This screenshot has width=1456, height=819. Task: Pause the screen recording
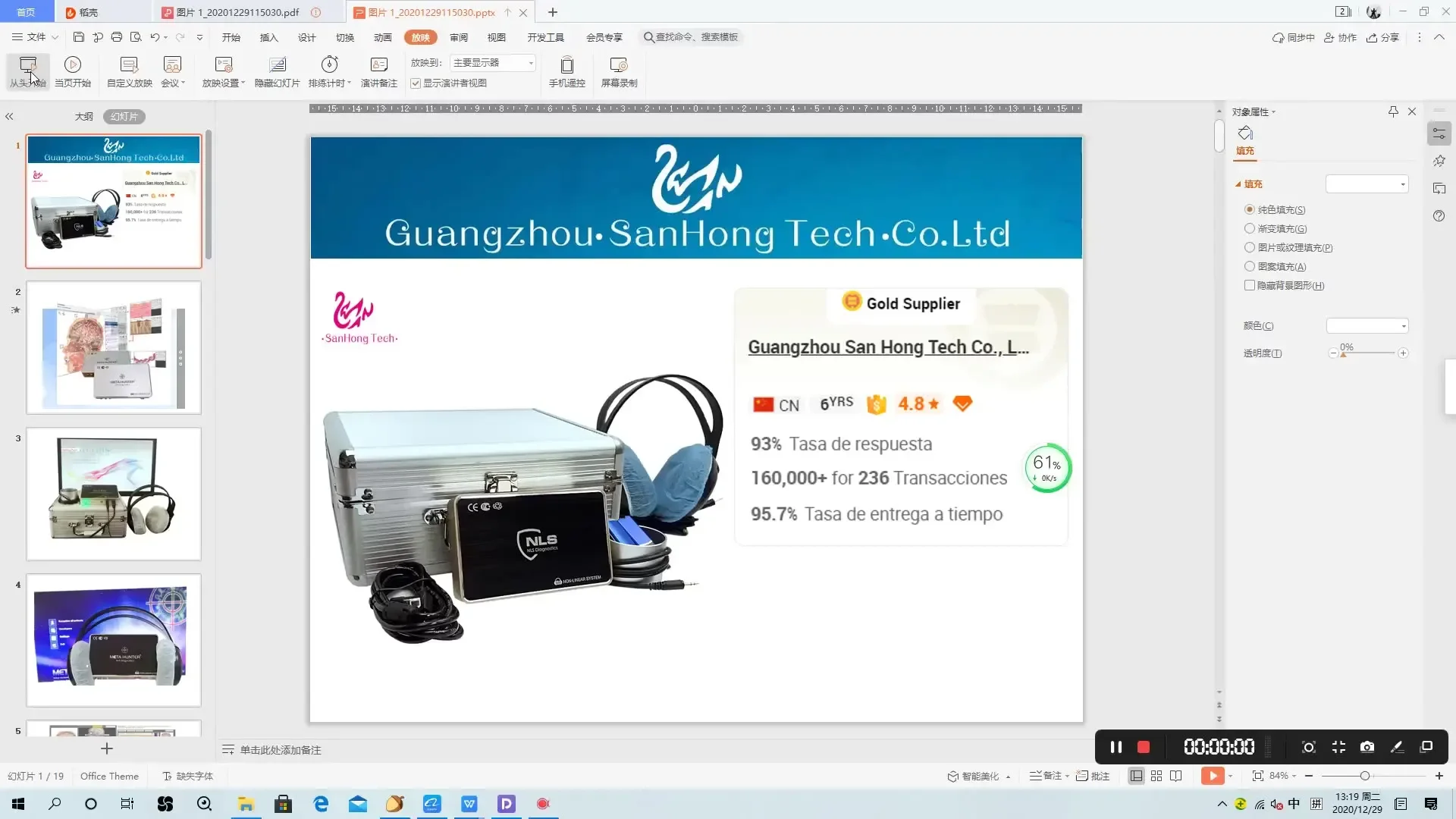(x=1116, y=747)
